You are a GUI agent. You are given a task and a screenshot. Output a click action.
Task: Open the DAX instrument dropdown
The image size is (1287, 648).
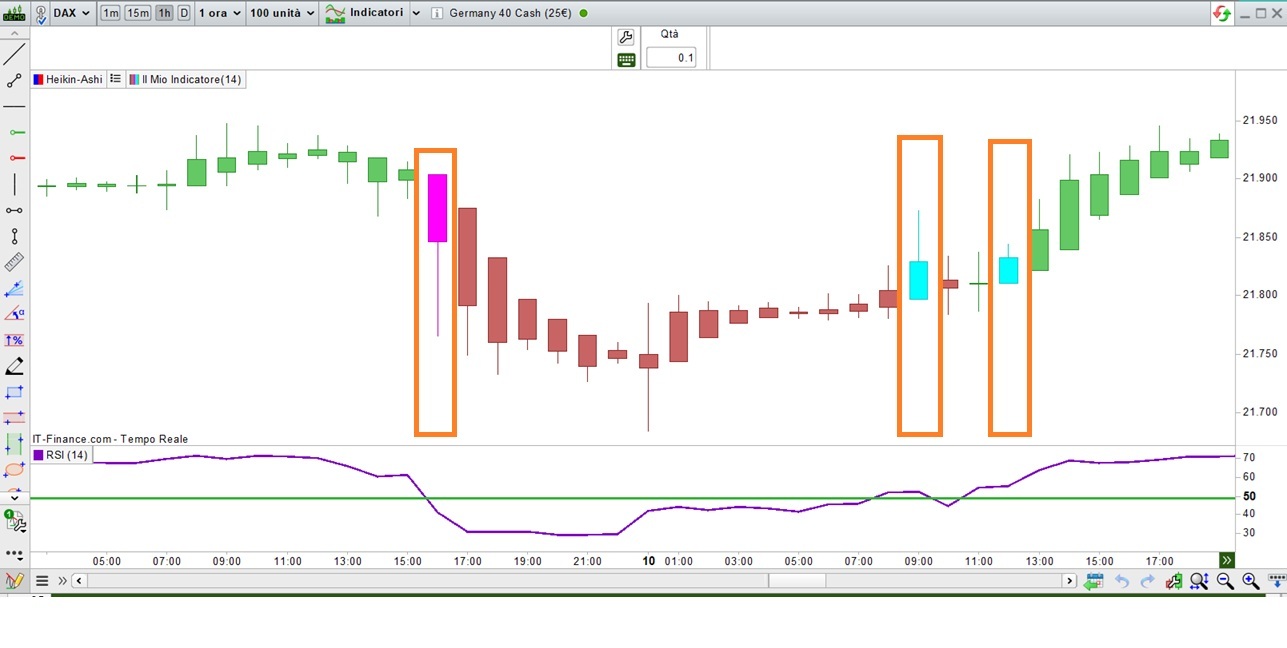(71, 13)
